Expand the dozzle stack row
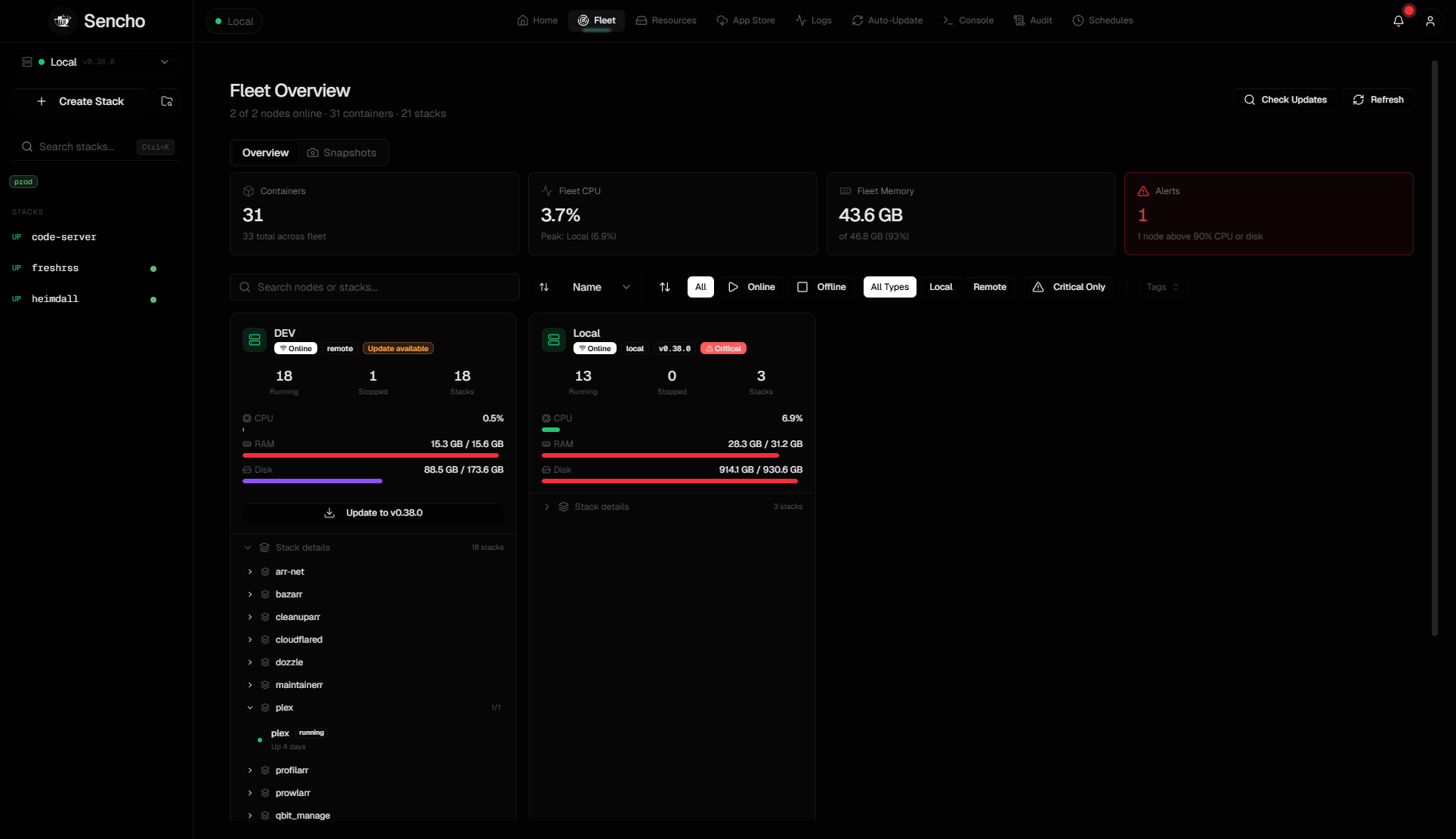 374,662
